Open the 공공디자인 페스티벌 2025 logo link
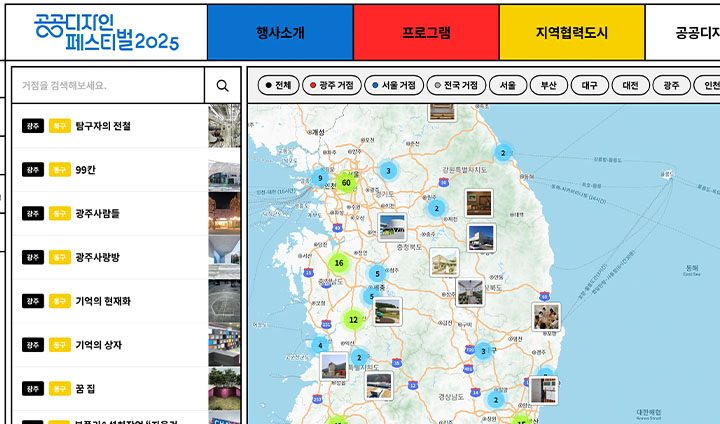Screen dimensions: 720x424 107,32
